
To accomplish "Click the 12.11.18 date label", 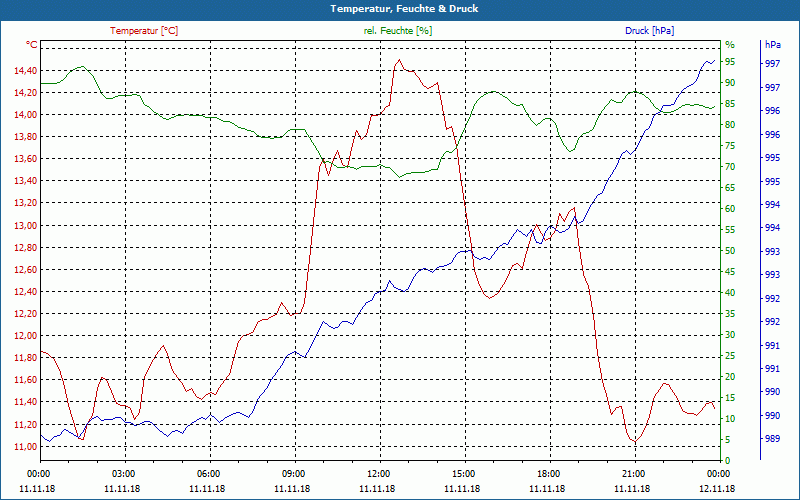I will click(717, 489).
